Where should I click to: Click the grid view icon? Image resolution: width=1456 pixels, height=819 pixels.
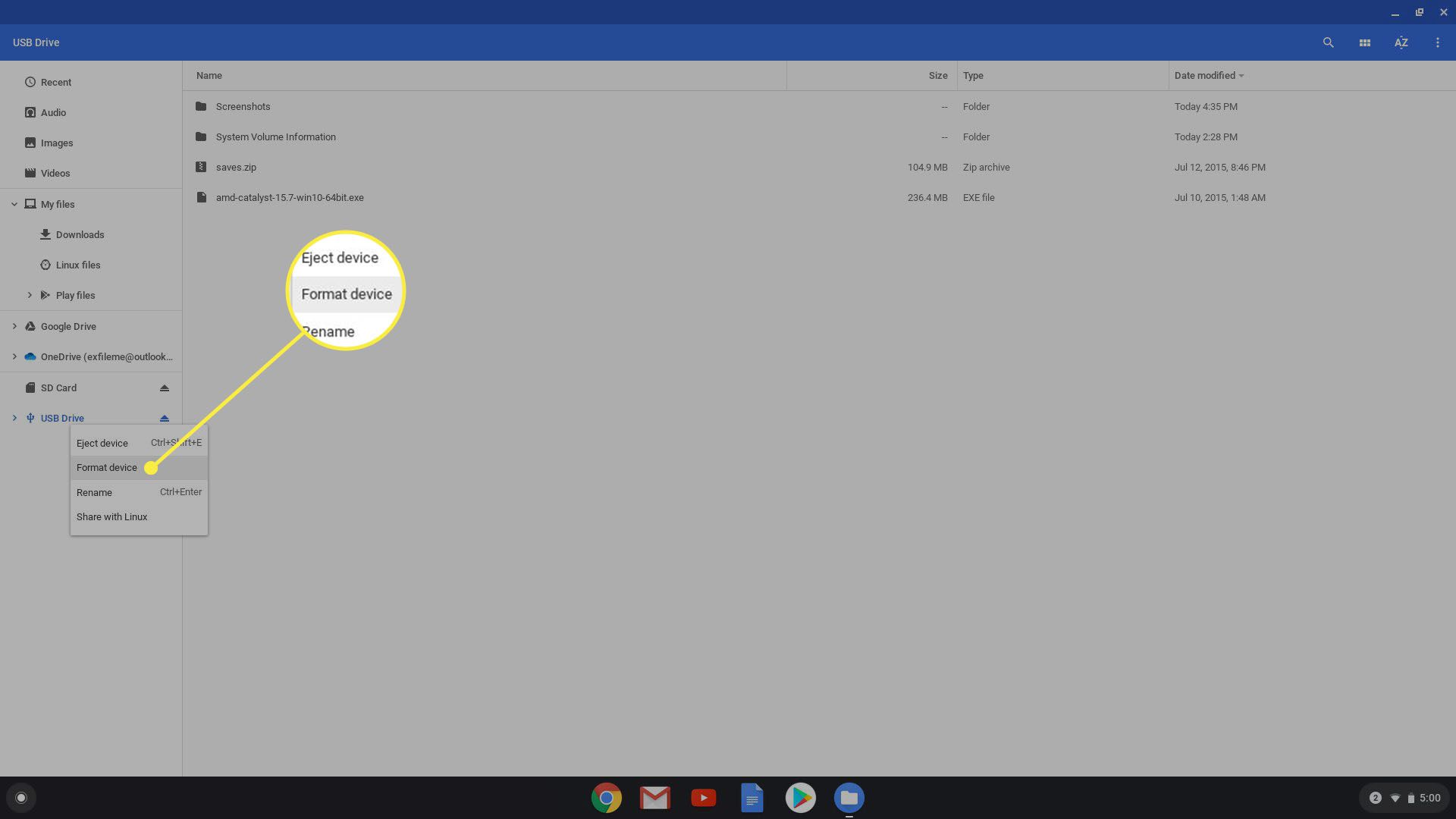pos(1365,43)
